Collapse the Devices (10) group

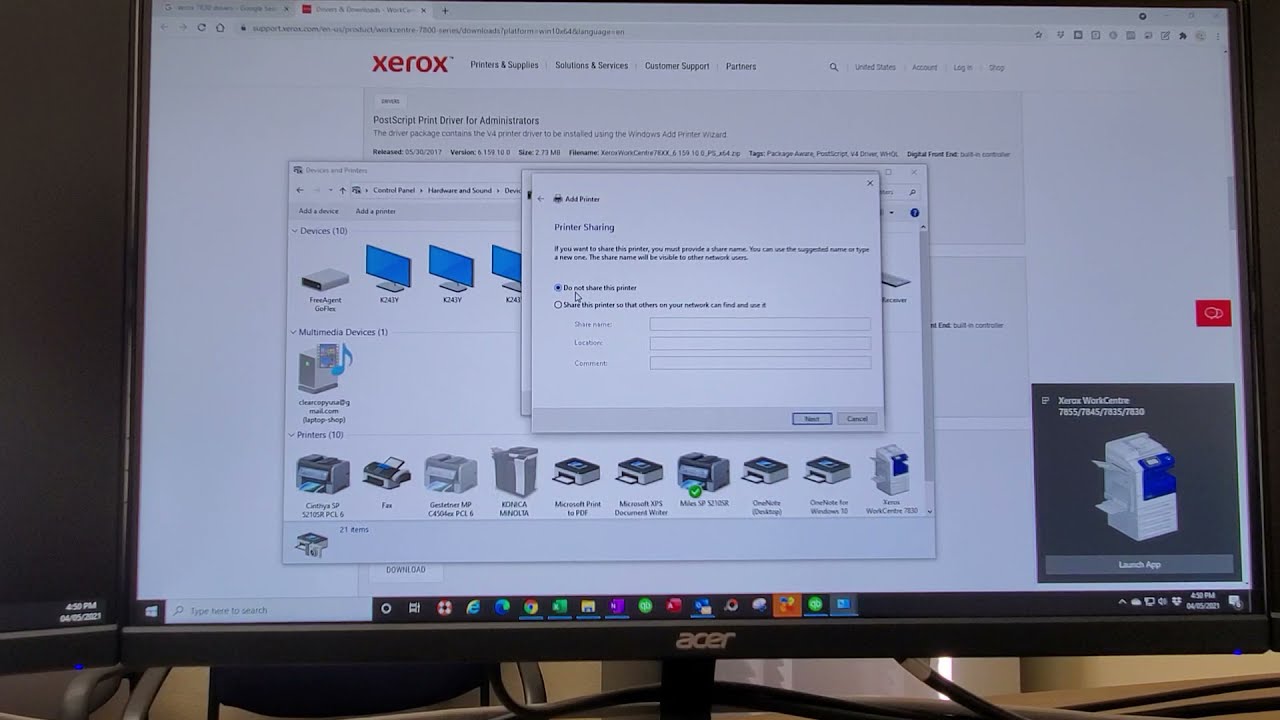point(295,231)
